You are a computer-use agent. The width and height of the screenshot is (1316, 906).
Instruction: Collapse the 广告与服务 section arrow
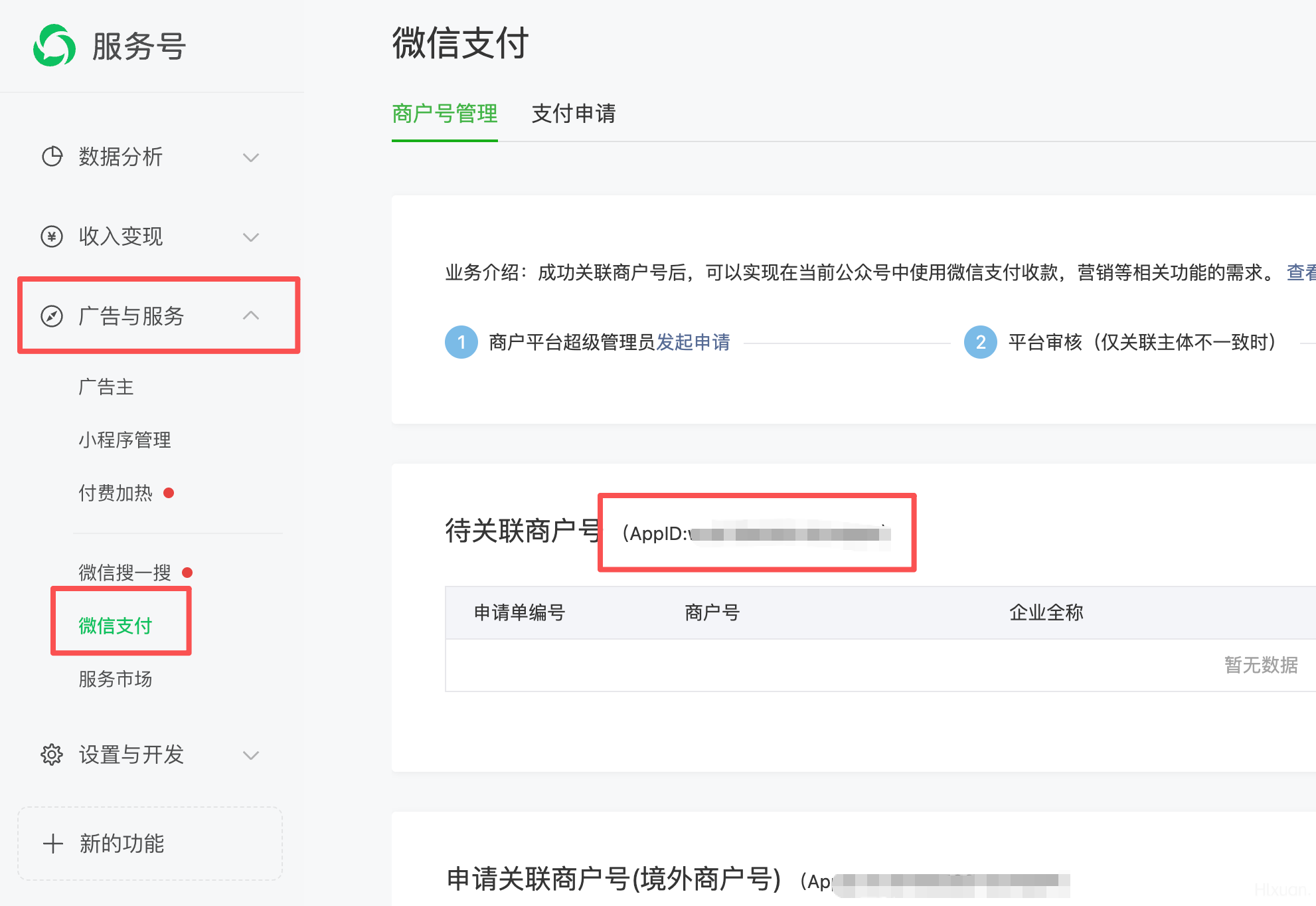point(250,316)
